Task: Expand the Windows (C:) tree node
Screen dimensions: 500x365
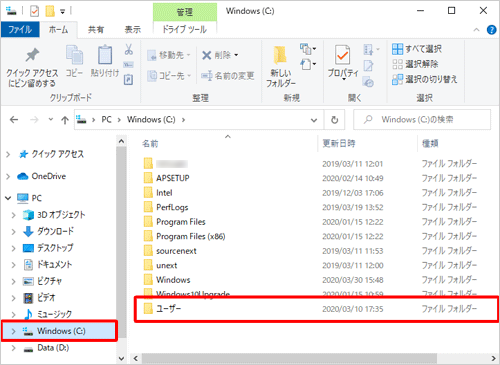Action: (x=14, y=331)
